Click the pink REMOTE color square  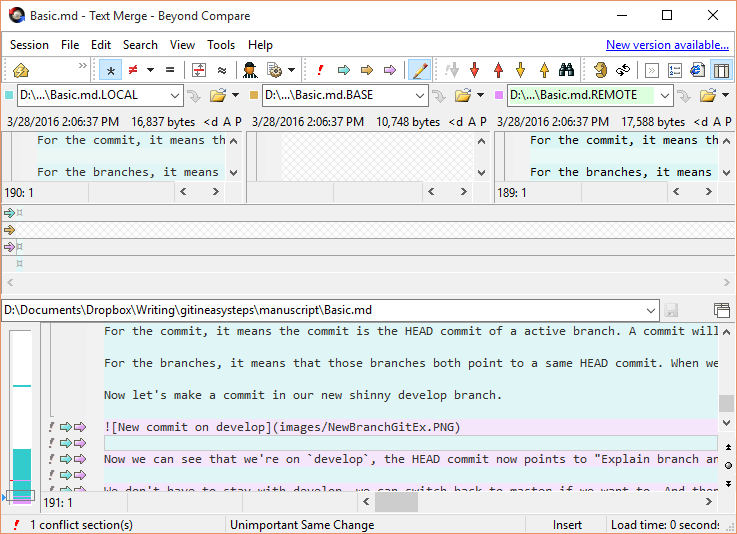pos(499,95)
